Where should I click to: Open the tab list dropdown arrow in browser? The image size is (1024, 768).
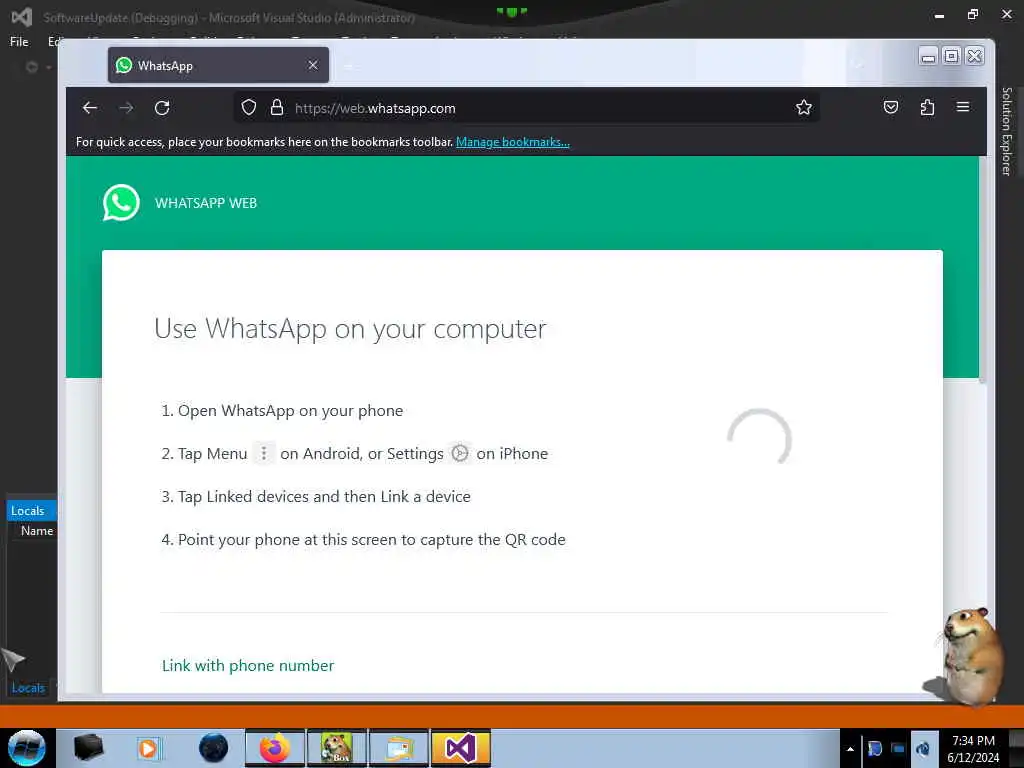[x=858, y=65]
